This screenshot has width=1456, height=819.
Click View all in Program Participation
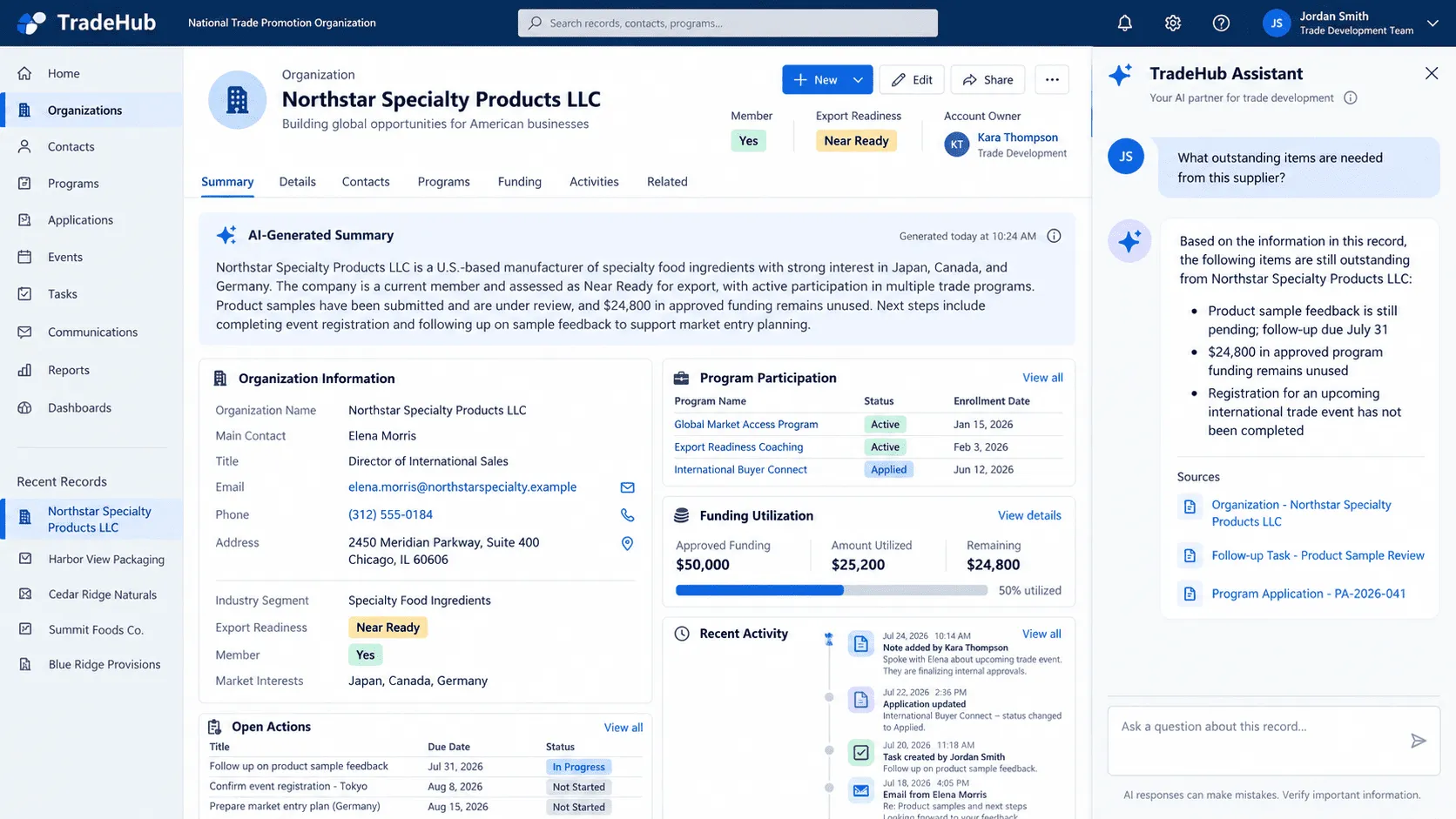(1042, 378)
